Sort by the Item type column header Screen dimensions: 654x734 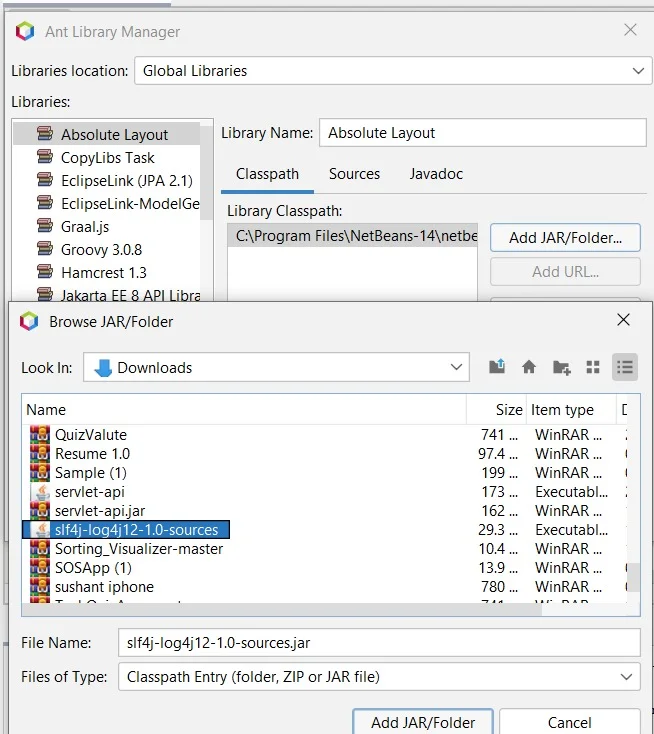(571, 410)
